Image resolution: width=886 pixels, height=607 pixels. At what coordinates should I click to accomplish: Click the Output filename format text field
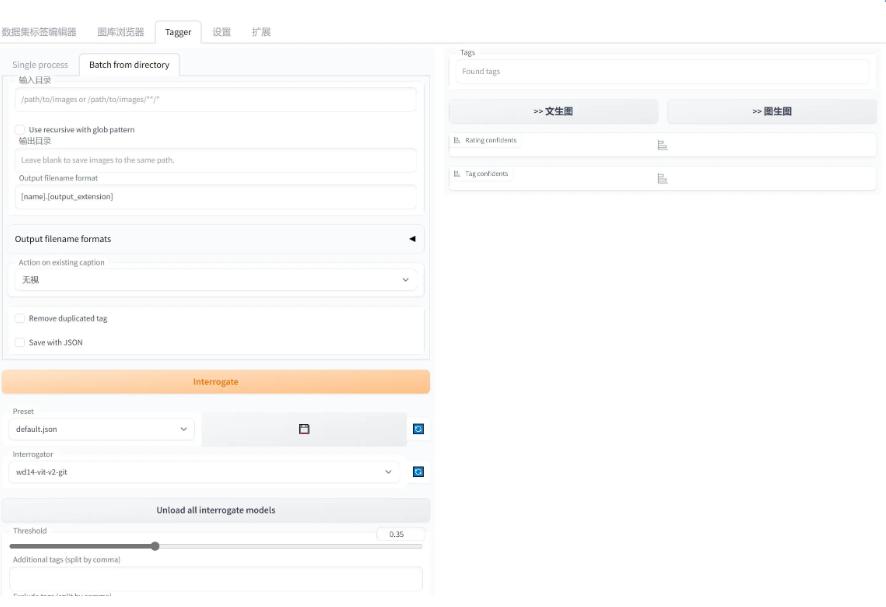click(215, 197)
